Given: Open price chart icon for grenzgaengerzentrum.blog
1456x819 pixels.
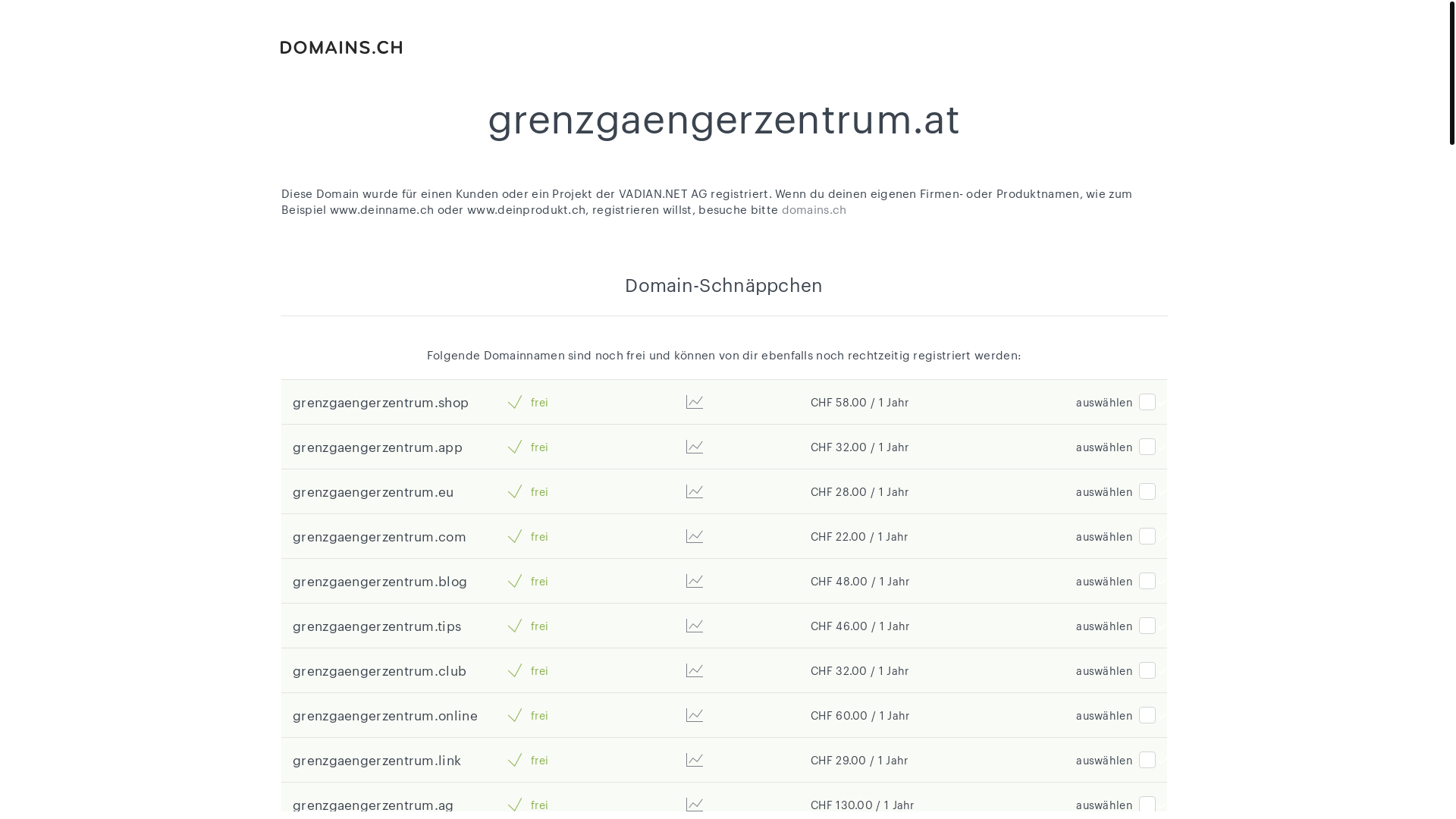Looking at the screenshot, I should click(694, 581).
